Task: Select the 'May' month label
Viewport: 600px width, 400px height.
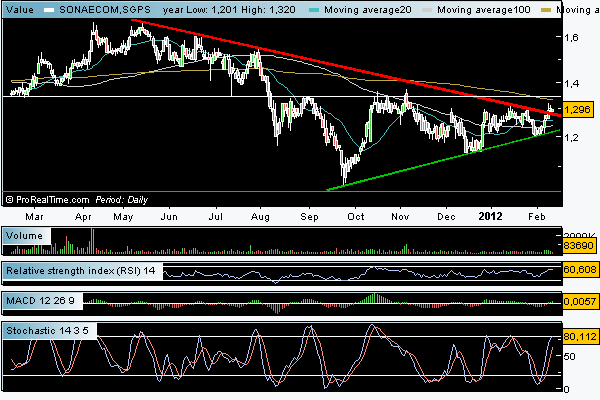Action: pyautogui.click(x=123, y=217)
